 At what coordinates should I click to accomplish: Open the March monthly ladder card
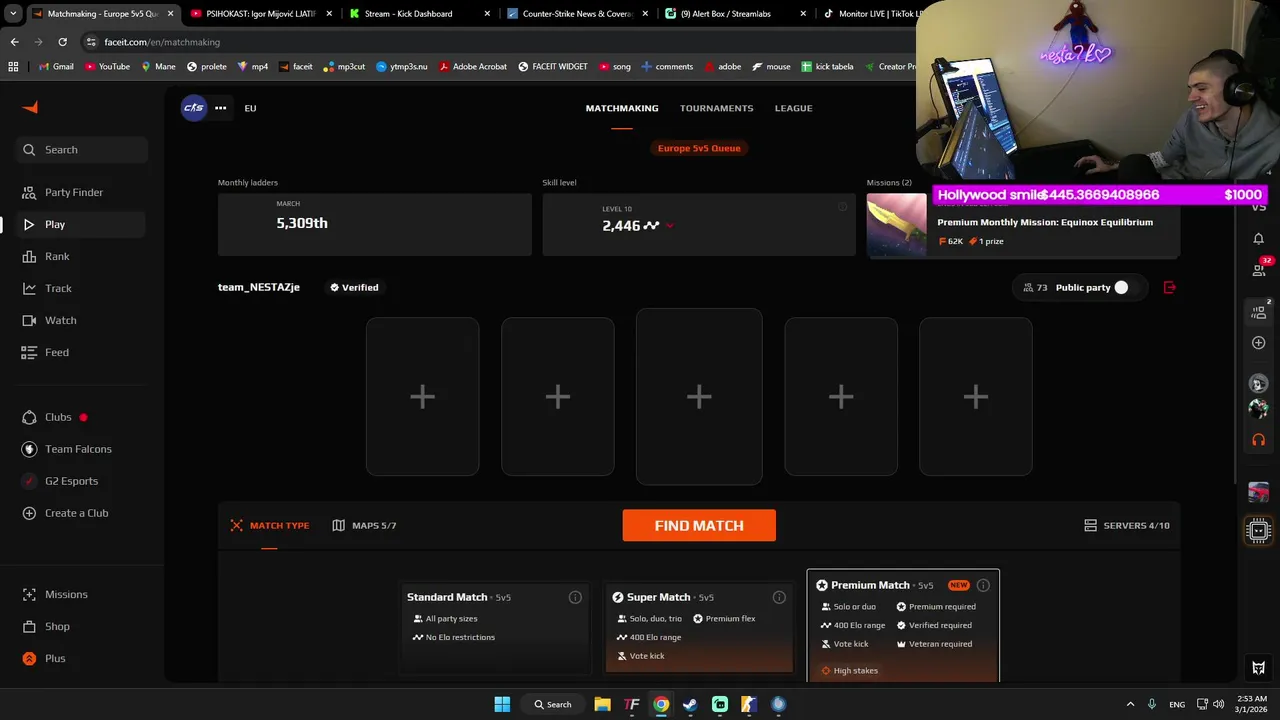(x=375, y=225)
